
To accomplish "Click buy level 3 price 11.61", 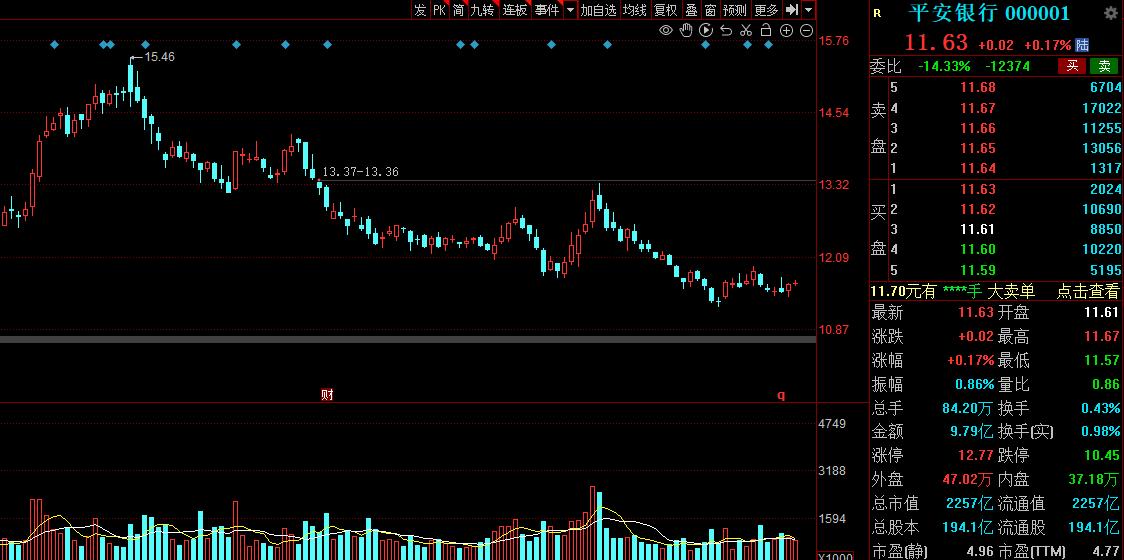I will click(978, 229).
